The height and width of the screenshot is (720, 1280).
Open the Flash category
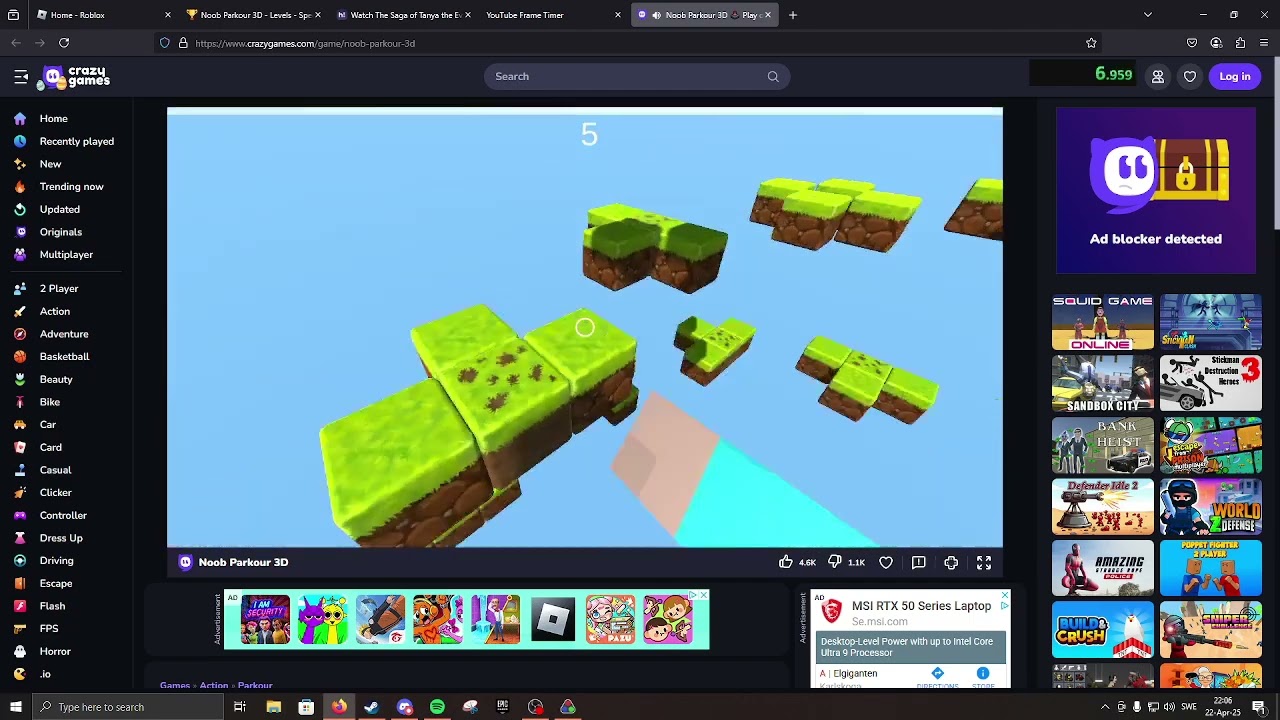click(52, 606)
